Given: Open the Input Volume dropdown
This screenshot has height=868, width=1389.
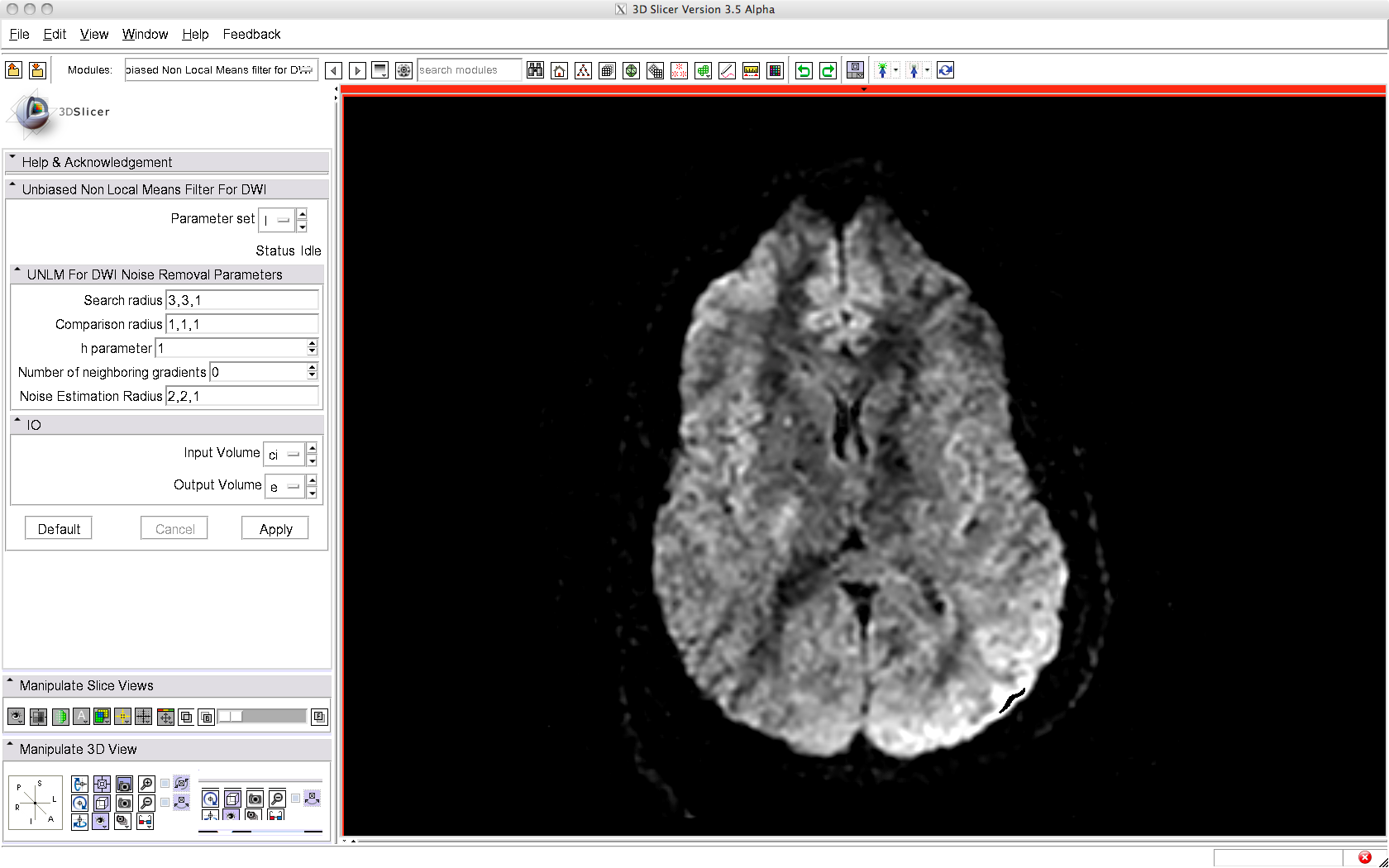Looking at the screenshot, I should point(284,455).
